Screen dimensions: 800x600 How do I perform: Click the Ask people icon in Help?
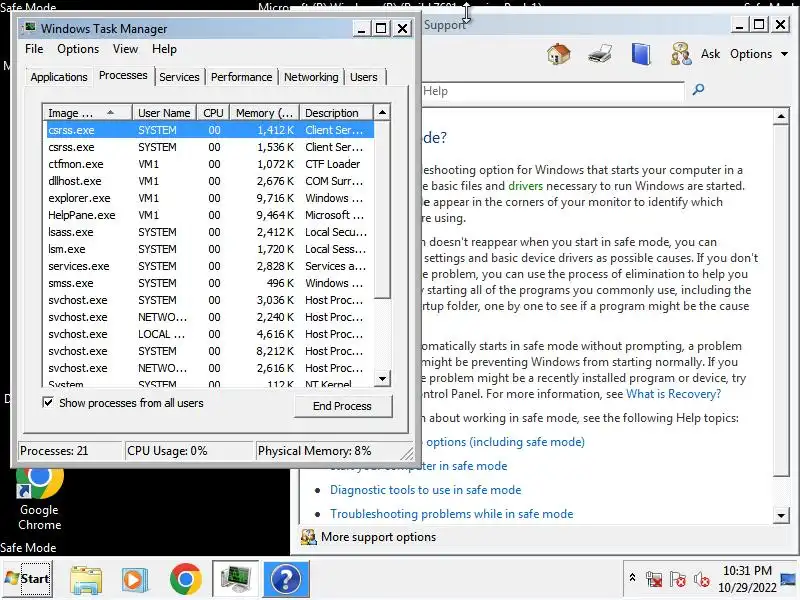click(x=681, y=54)
